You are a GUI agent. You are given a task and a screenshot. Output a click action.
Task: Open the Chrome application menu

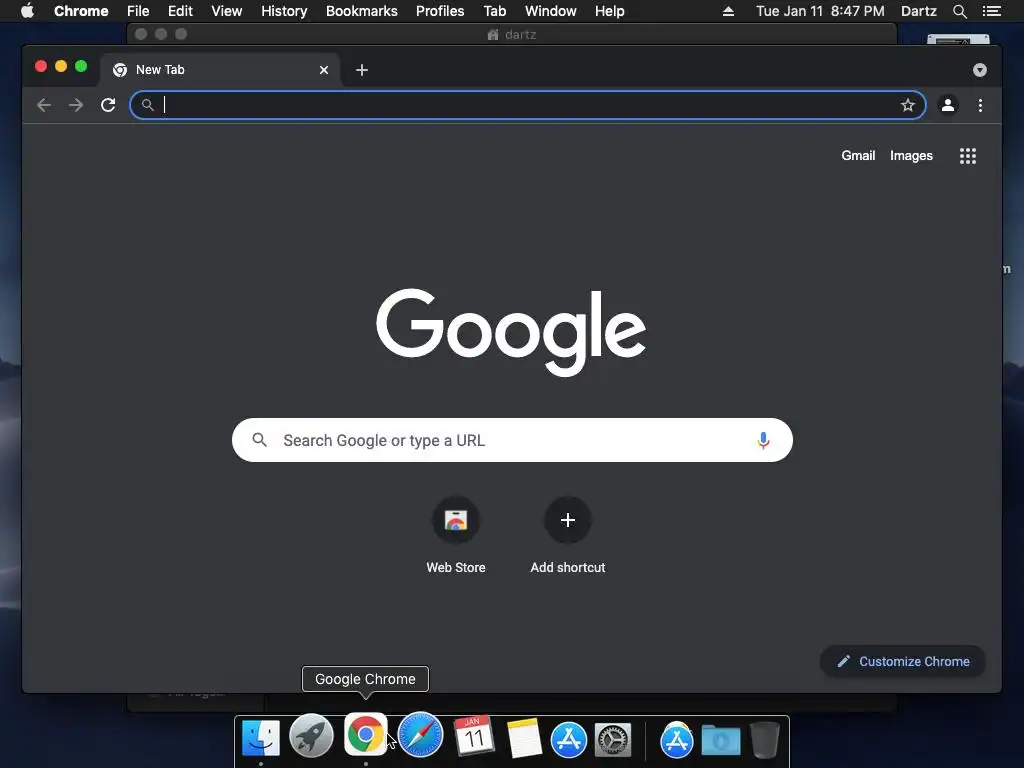[x=81, y=11]
